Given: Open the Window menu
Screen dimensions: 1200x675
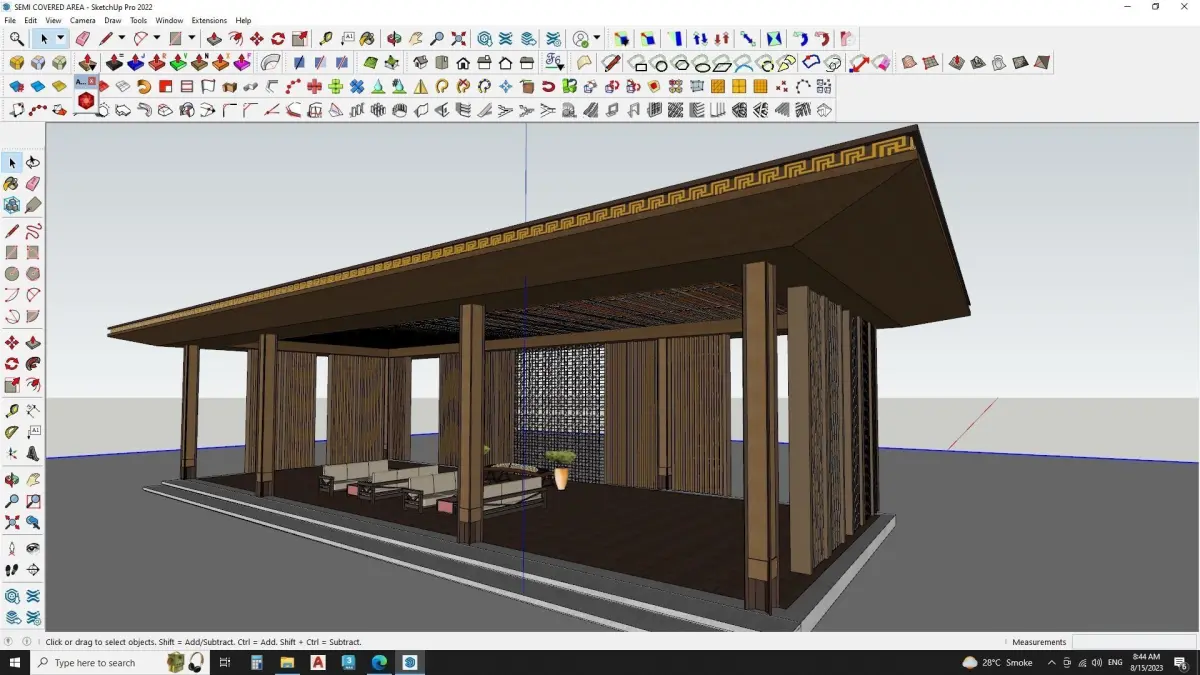Looking at the screenshot, I should [x=169, y=20].
